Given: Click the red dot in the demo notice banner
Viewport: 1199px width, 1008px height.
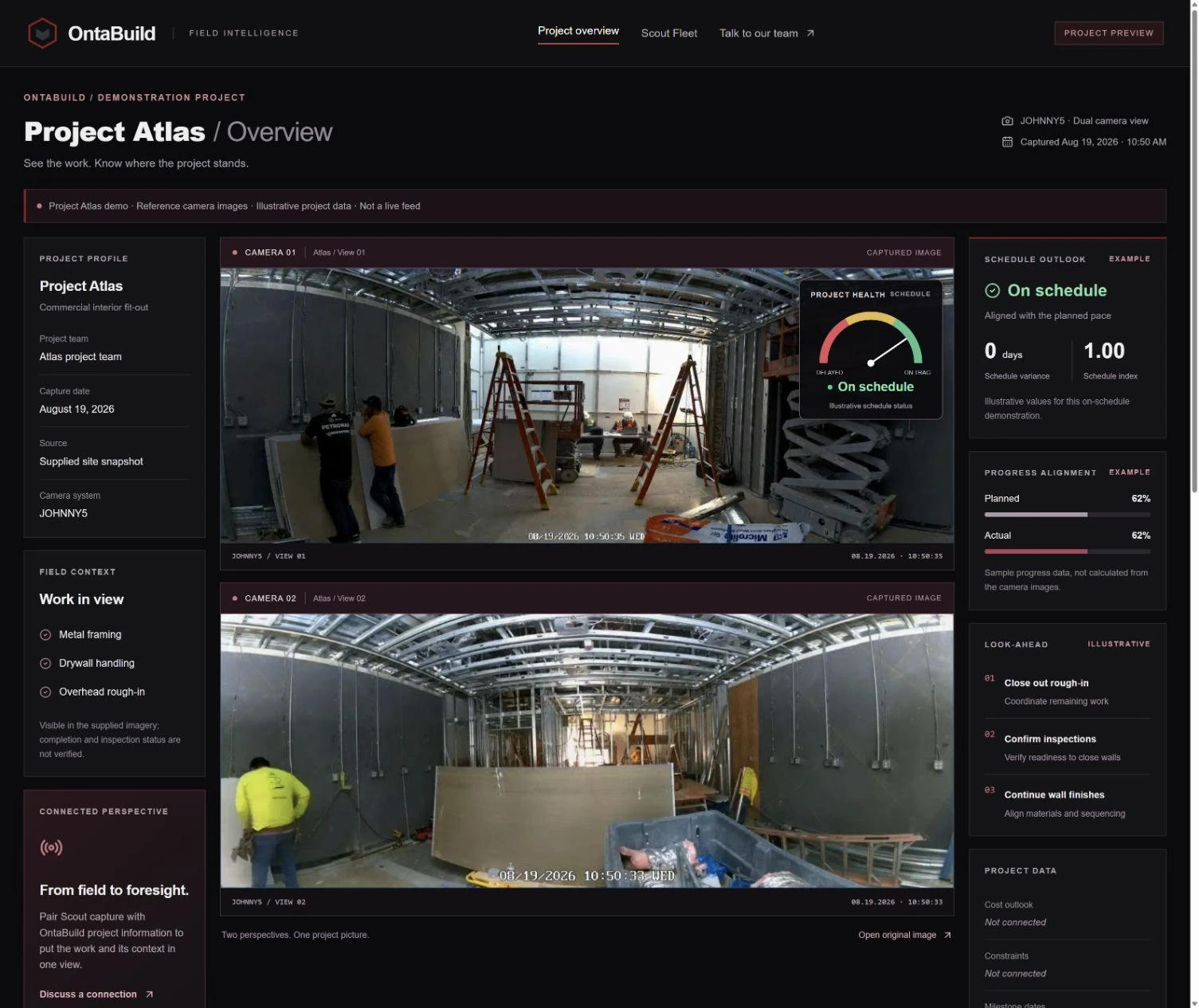Looking at the screenshot, I should click(x=39, y=206).
